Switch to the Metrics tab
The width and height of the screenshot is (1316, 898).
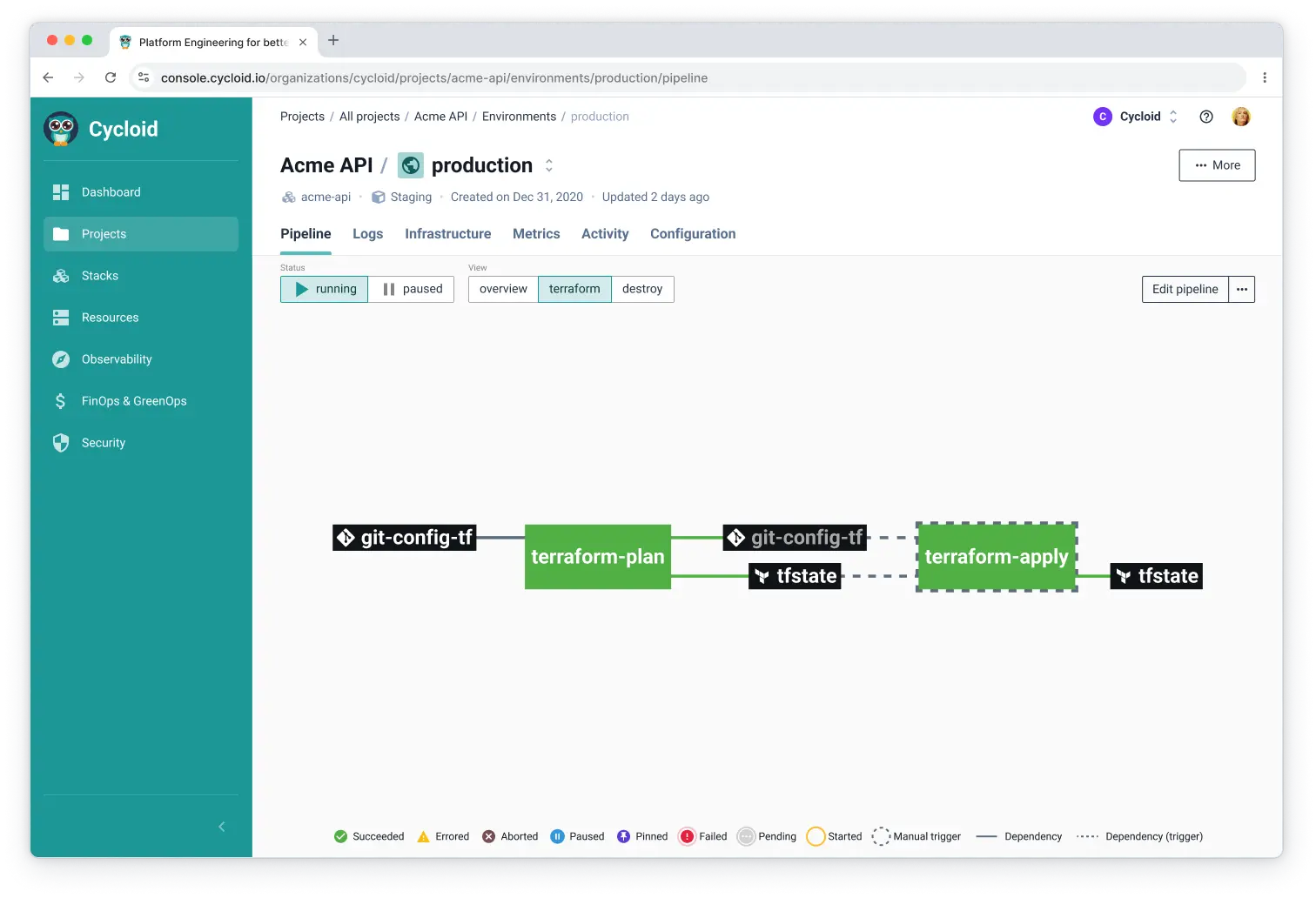pos(536,234)
